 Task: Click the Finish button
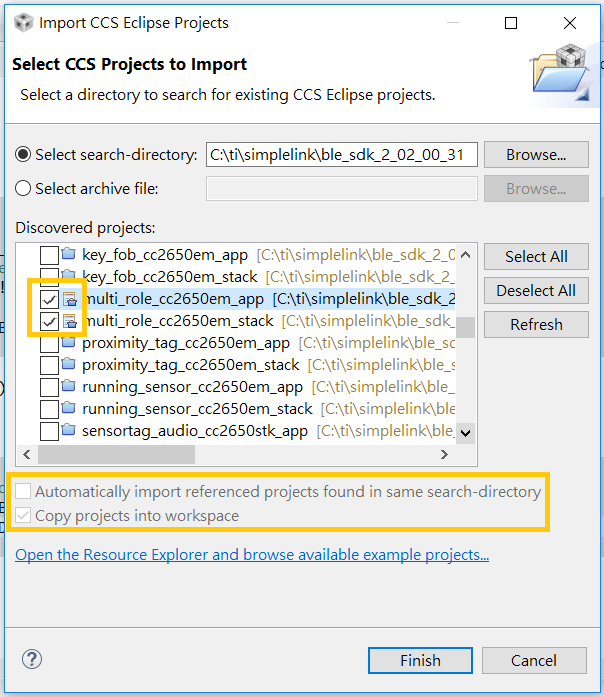click(x=420, y=661)
